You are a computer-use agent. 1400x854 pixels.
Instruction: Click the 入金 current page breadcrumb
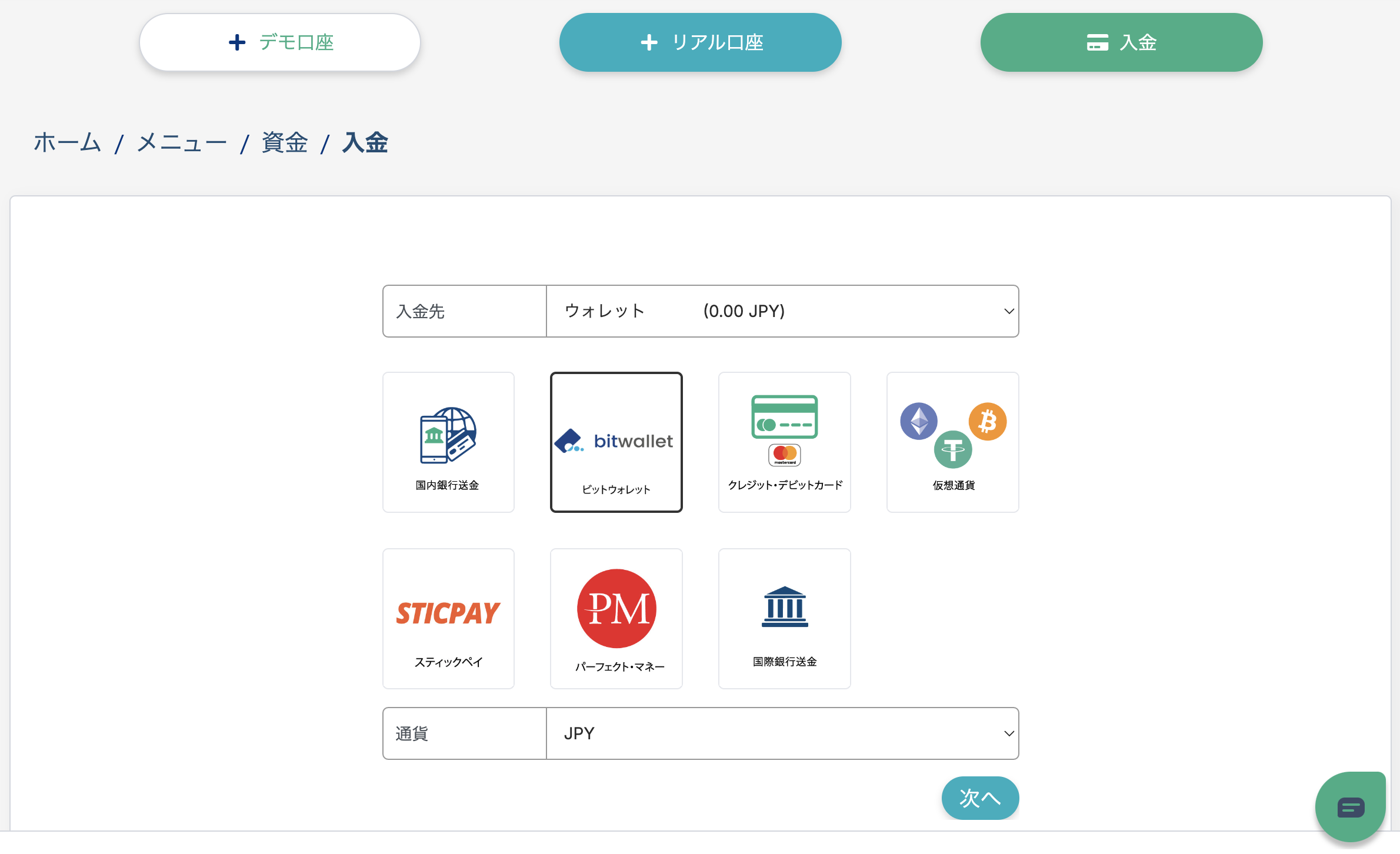point(365,143)
